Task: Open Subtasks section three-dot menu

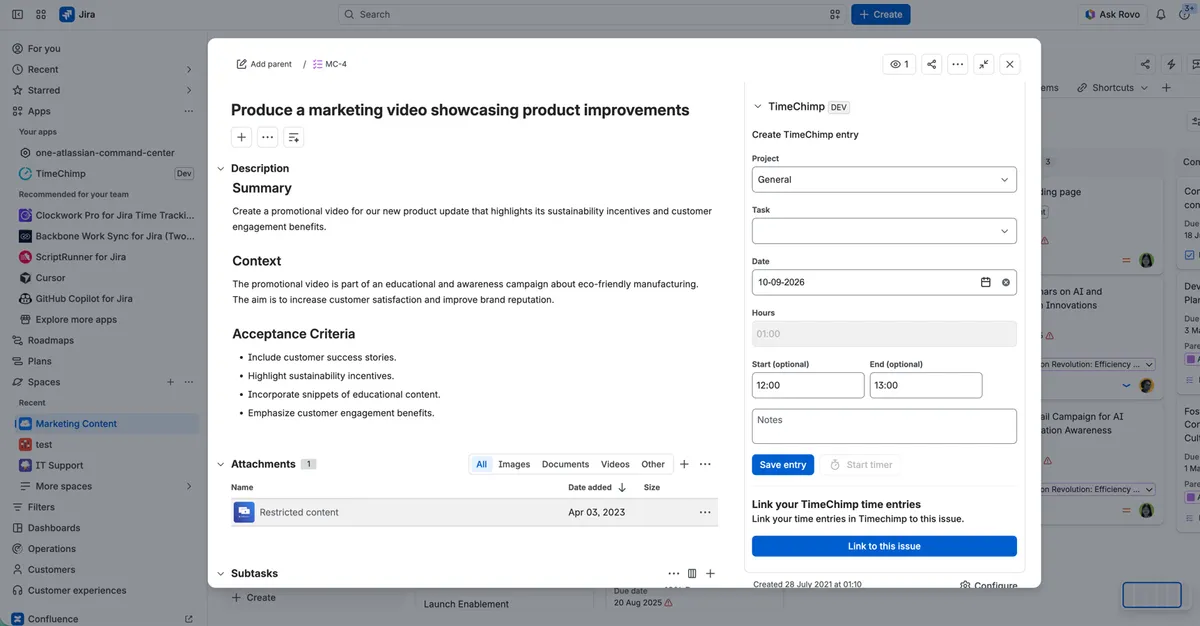Action: click(x=674, y=574)
